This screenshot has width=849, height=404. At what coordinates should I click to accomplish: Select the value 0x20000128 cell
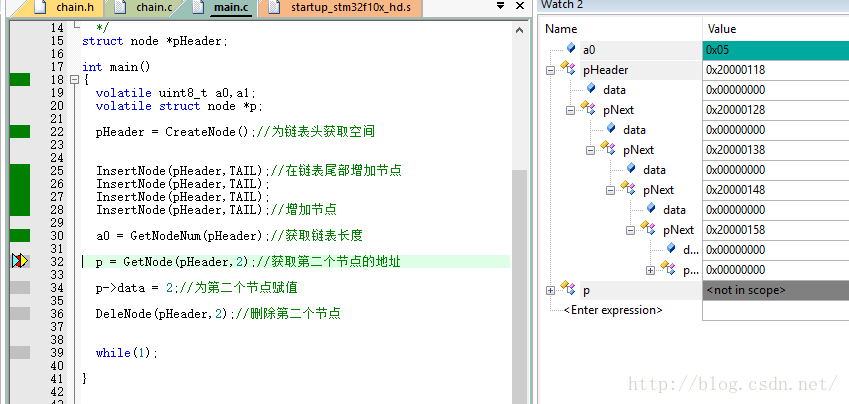775,110
